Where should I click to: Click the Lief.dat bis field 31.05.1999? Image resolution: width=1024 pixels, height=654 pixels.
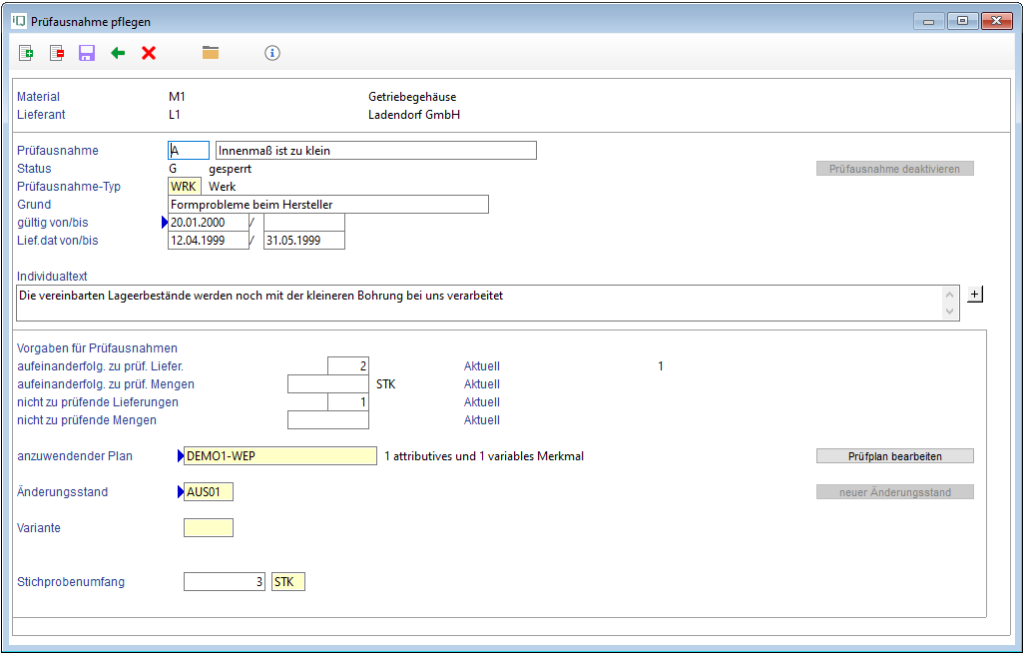click(x=304, y=240)
